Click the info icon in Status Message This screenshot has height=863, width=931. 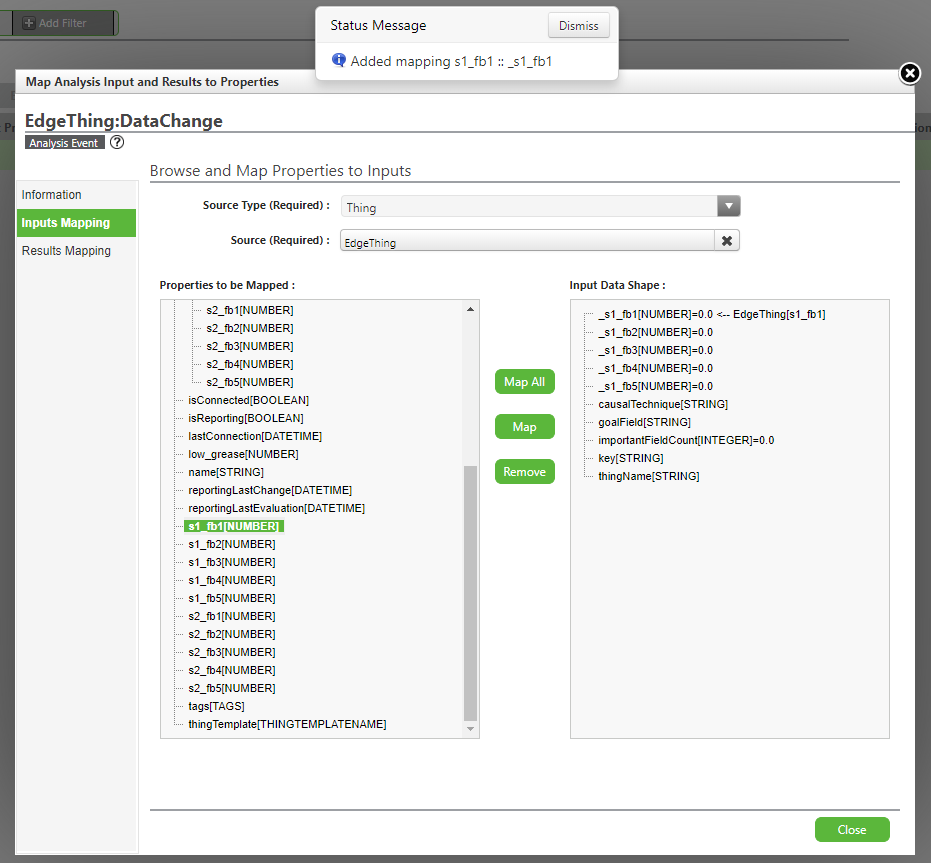[x=338, y=60]
